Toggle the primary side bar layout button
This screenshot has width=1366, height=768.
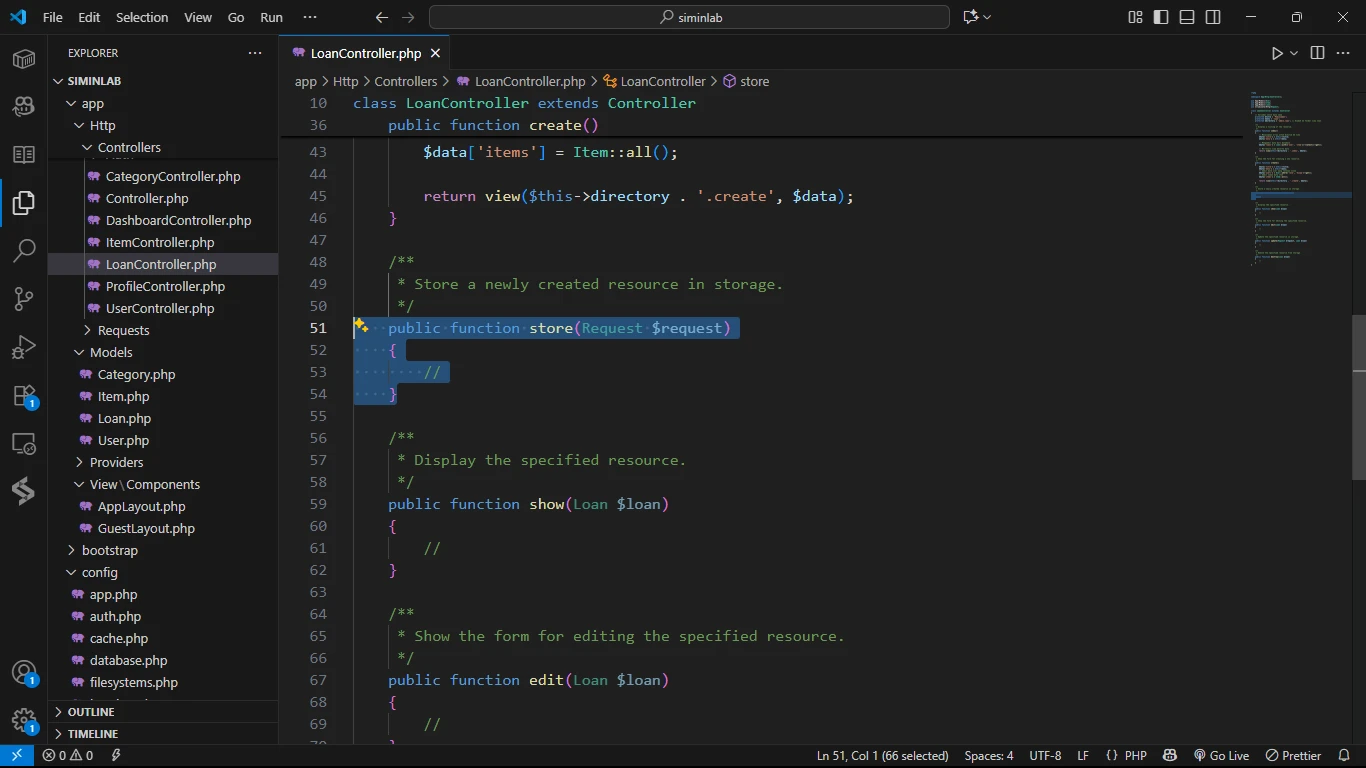(1161, 17)
